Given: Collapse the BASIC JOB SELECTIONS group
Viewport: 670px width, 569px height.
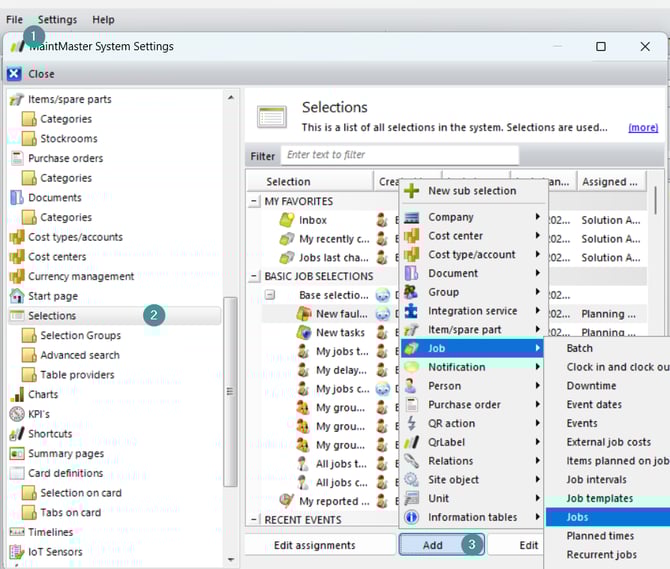Looking at the screenshot, I should coord(254,276).
